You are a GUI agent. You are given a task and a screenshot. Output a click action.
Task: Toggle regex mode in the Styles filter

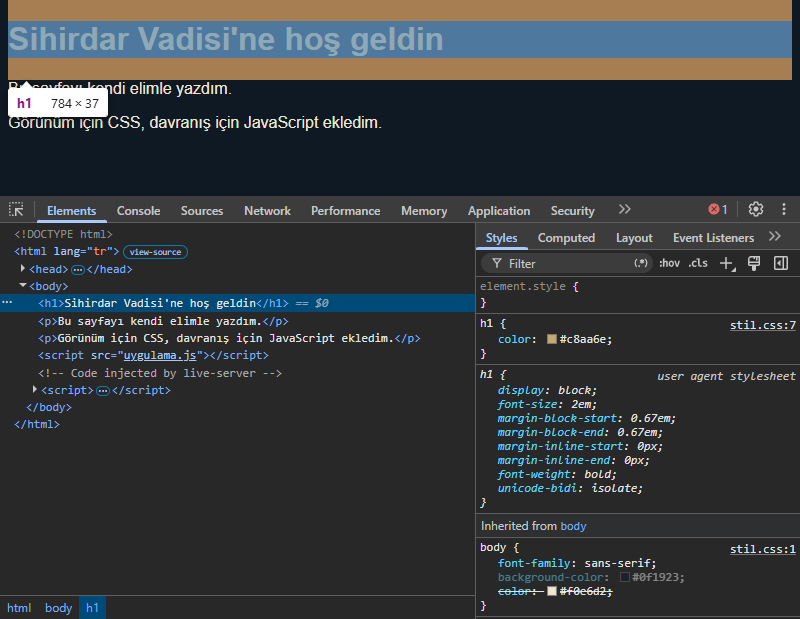click(x=641, y=263)
